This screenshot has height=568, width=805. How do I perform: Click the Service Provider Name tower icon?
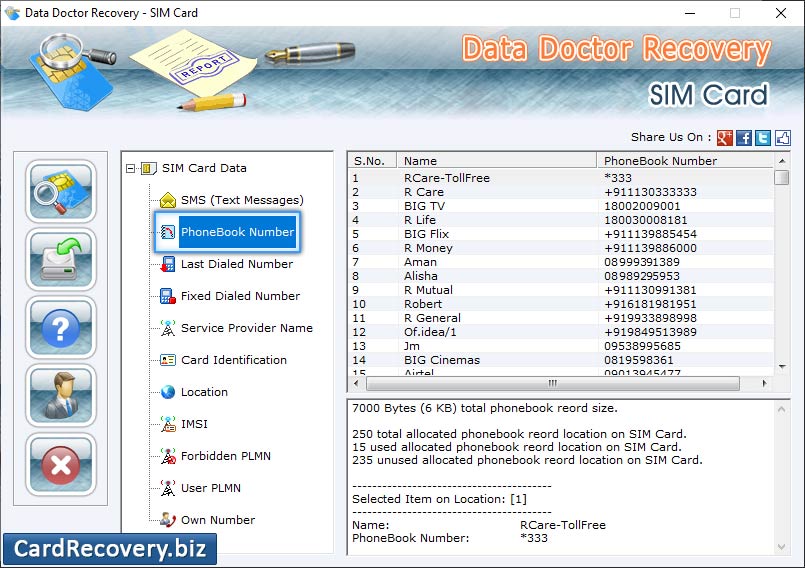(168, 328)
